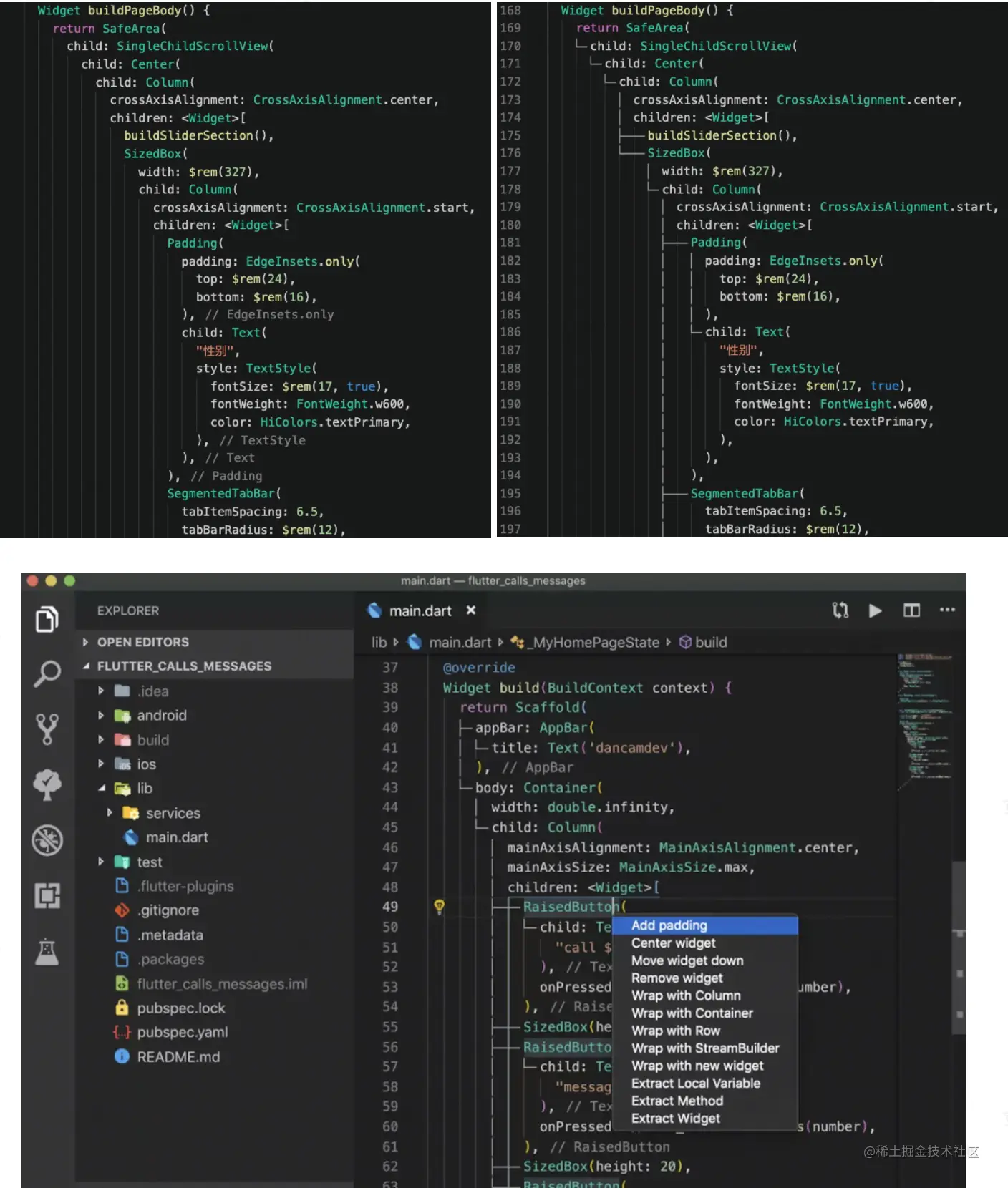Click the yellow lightbulb quick-fix icon
This screenshot has width=1008, height=1188.
tap(440, 907)
